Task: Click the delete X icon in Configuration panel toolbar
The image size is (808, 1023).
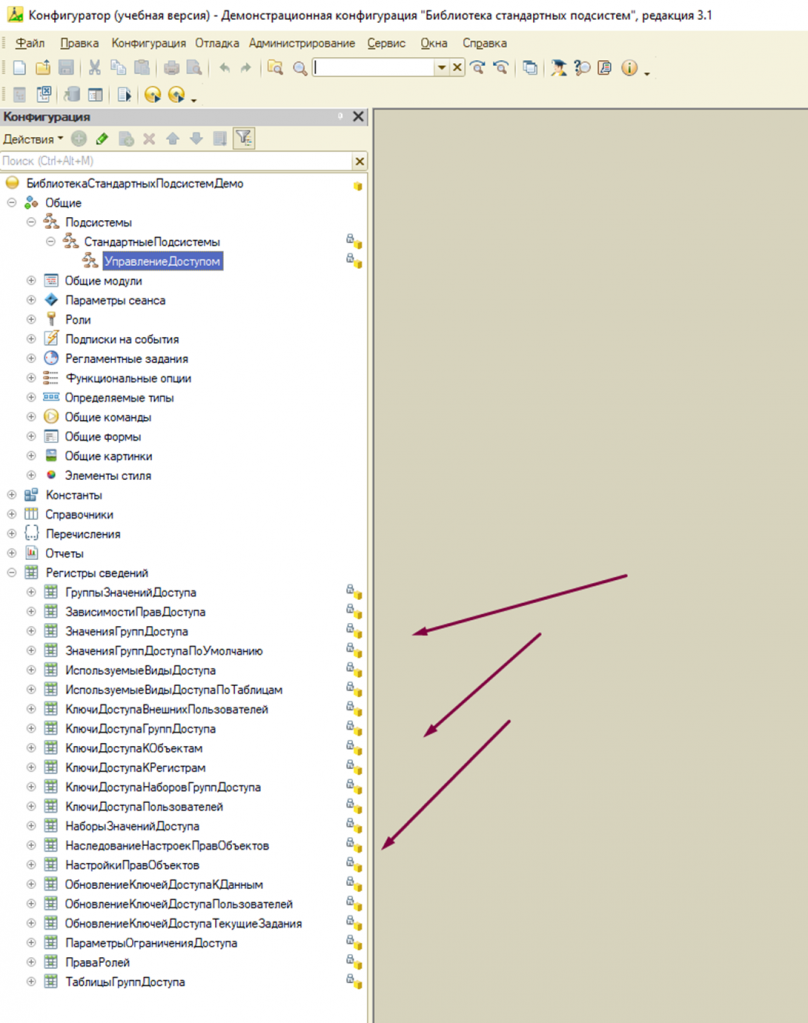Action: pyautogui.click(x=149, y=139)
